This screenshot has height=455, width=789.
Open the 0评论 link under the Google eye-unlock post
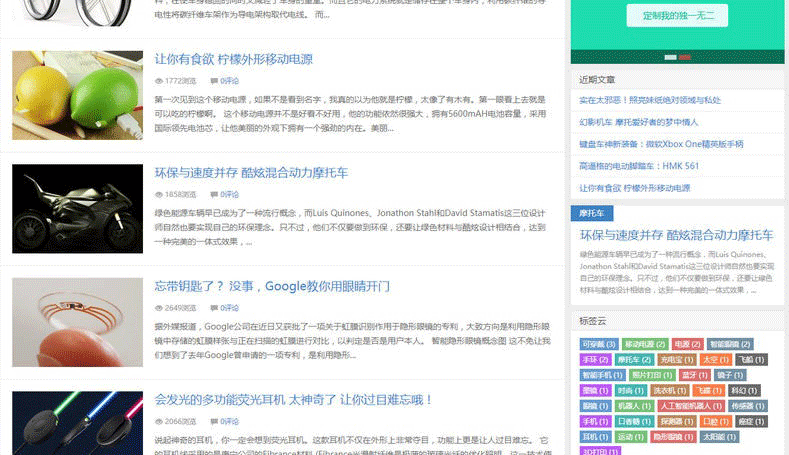(229, 308)
